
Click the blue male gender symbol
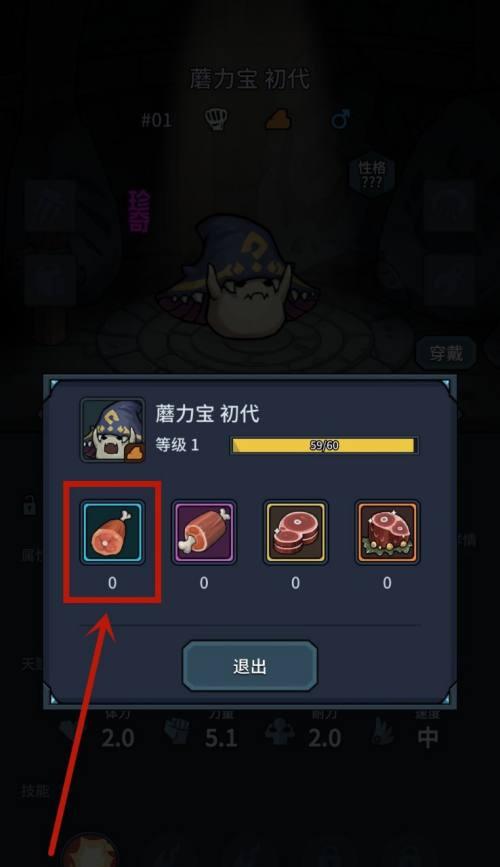coord(340,119)
